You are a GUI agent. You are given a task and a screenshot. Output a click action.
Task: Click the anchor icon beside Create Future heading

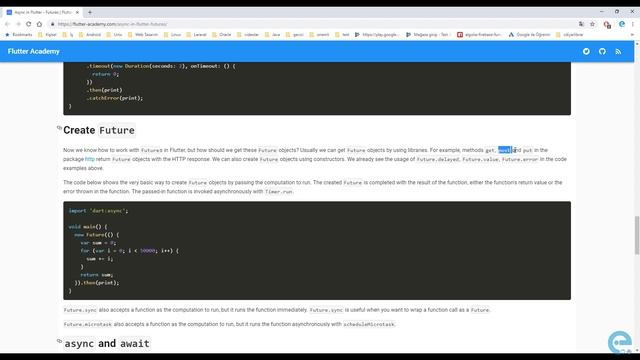click(x=59, y=128)
